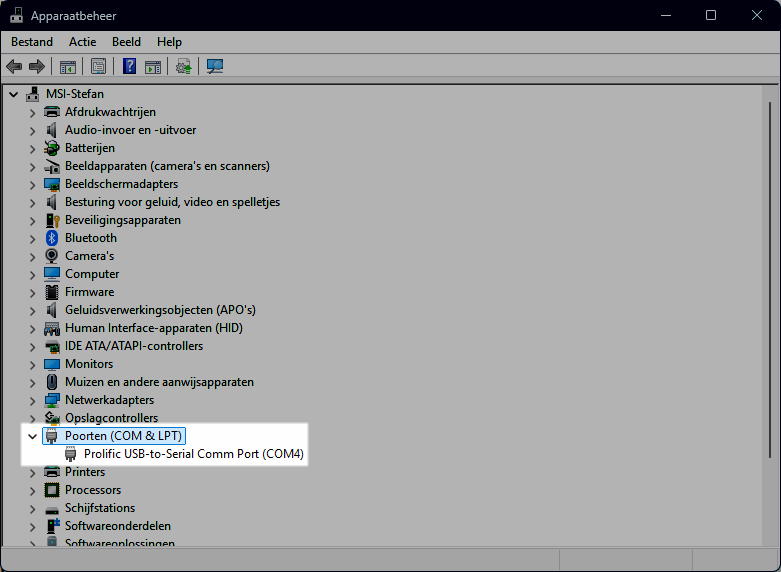The image size is (781, 572).
Task: Click the Update driver toolbar icon
Action: 183,67
